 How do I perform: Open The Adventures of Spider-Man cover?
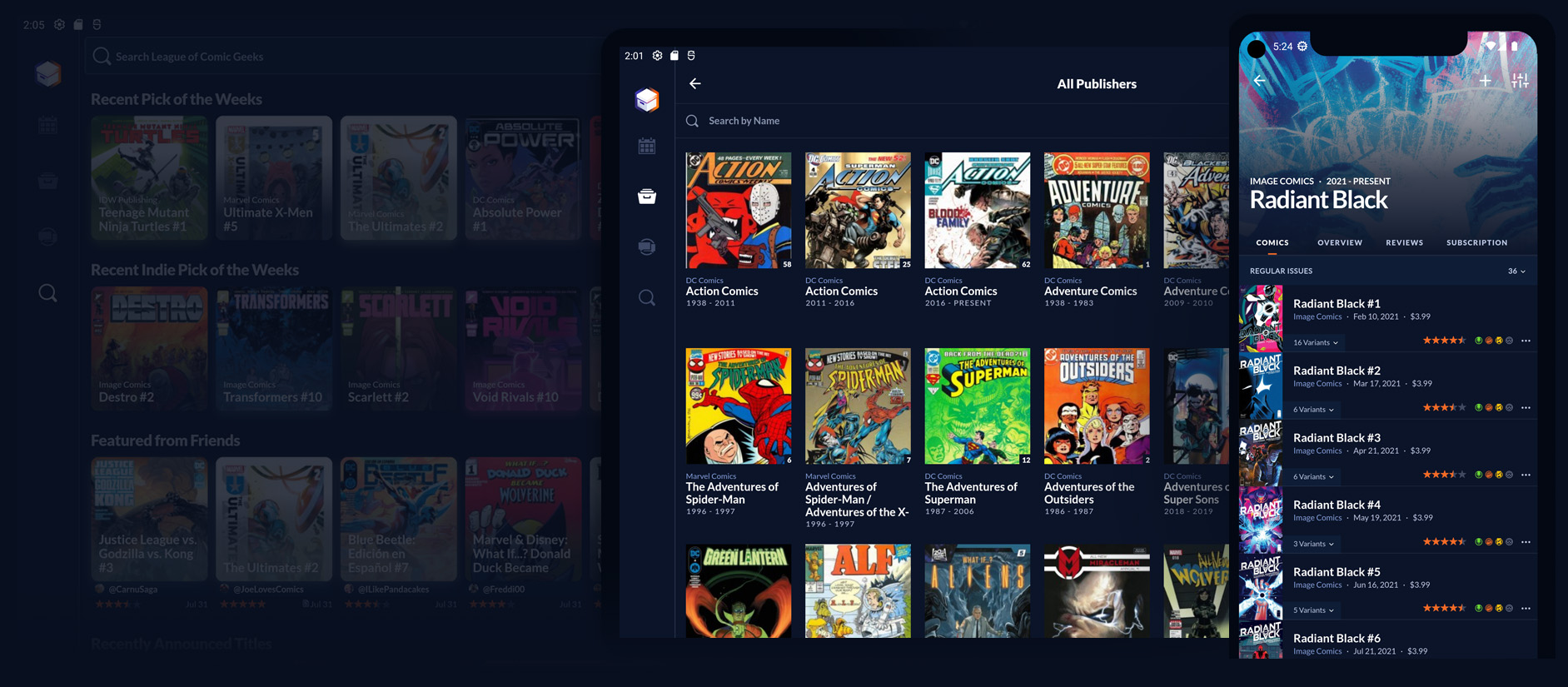(739, 406)
